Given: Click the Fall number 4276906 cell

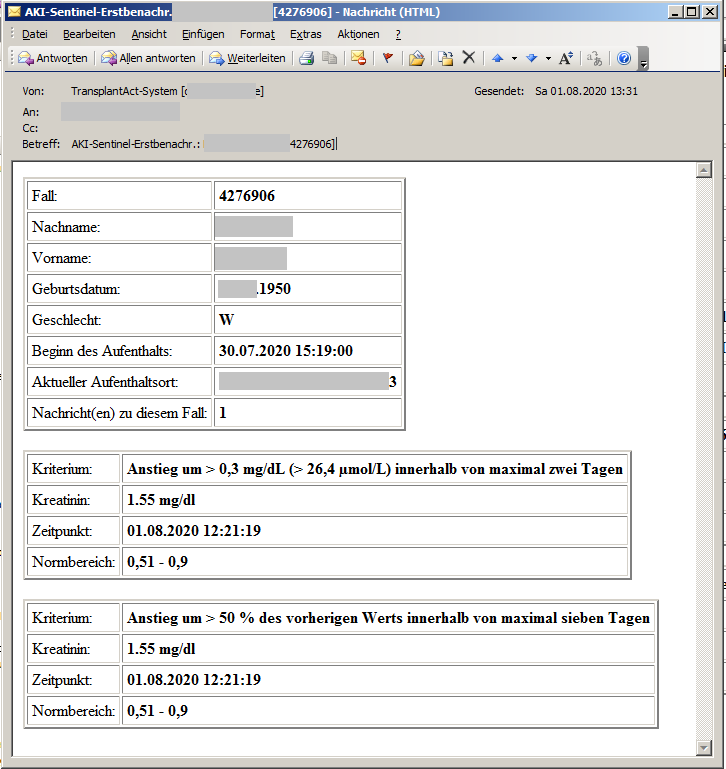Looking at the screenshot, I should click(x=308, y=196).
